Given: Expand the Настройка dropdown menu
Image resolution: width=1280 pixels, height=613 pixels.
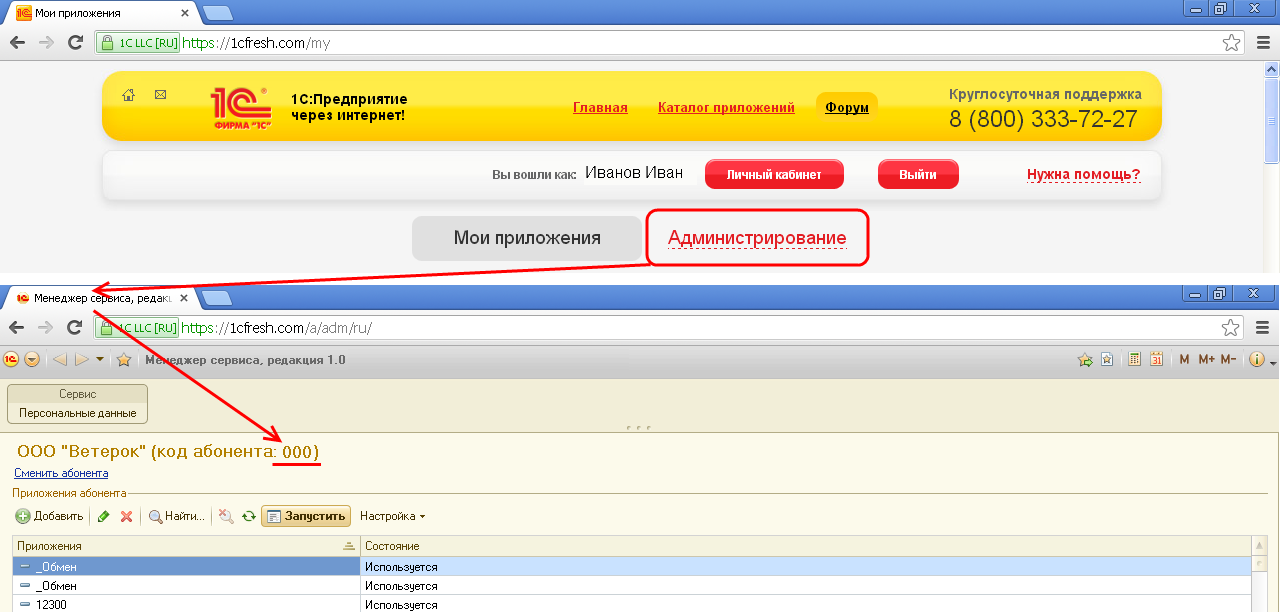Looking at the screenshot, I should (392, 516).
